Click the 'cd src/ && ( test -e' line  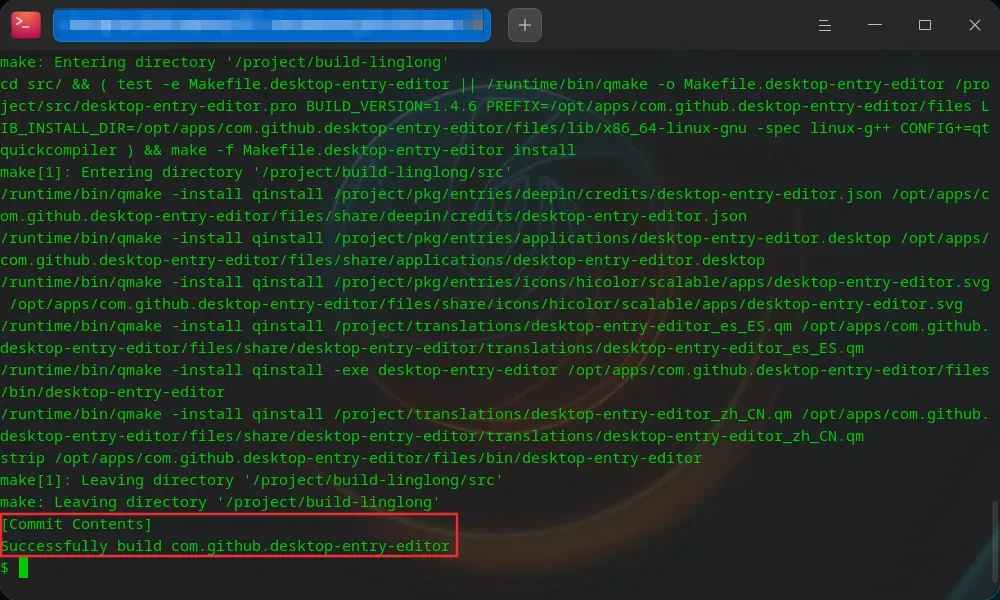(495, 84)
